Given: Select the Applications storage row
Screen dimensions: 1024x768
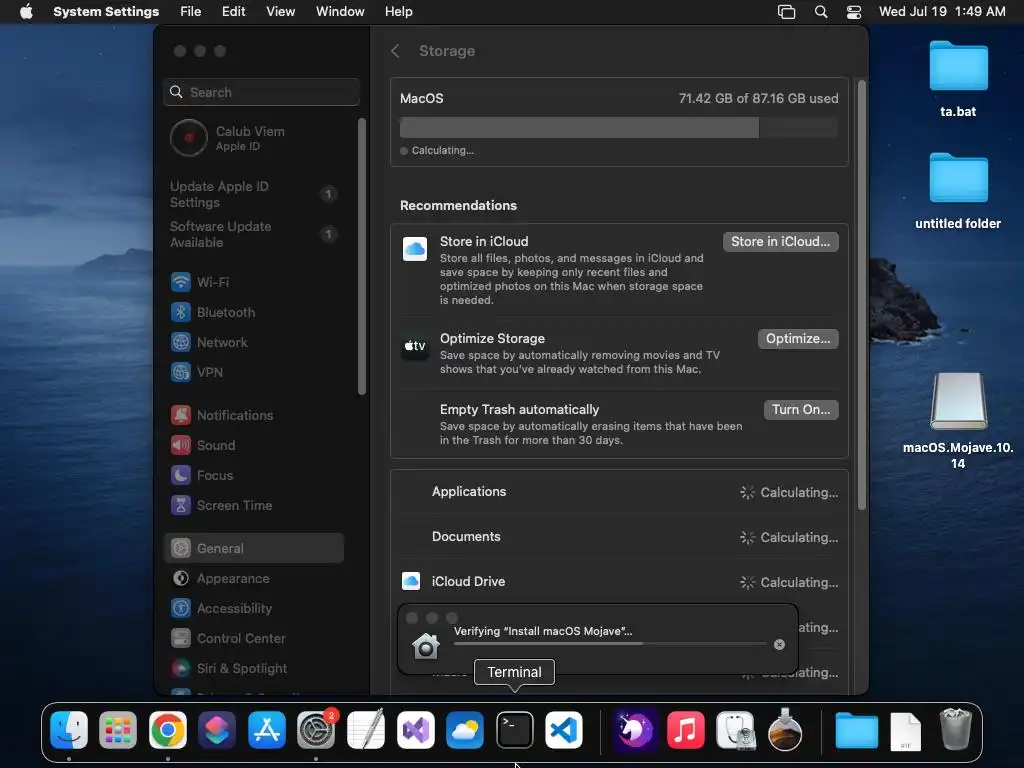Looking at the screenshot, I should click(619, 492).
